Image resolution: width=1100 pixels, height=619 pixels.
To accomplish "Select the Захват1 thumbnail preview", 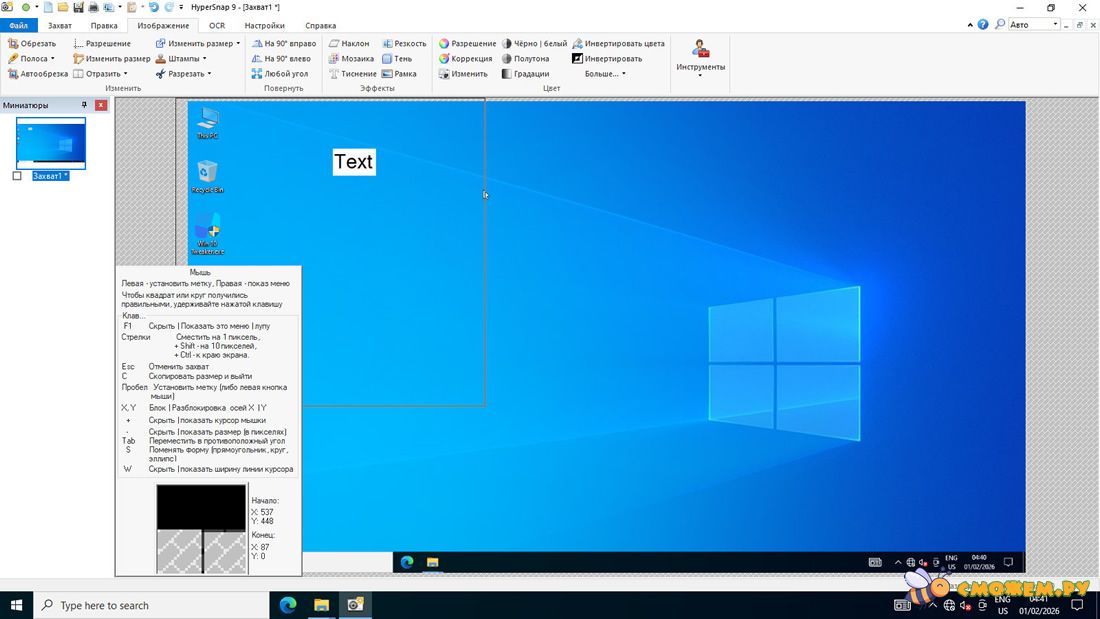I will pos(51,143).
